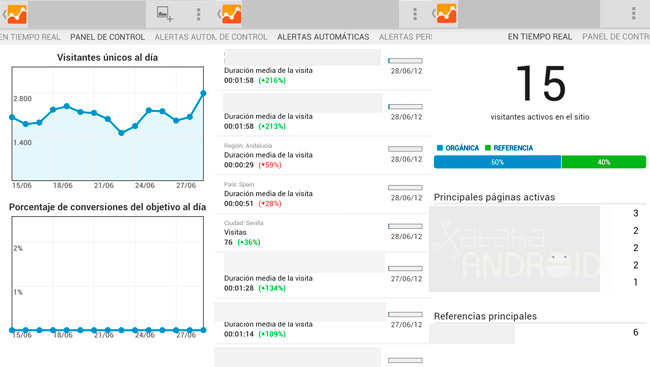This screenshot has height=367, width=650.
Task: Open the alert showing 00:01:28 (+134%)
Action: pos(323,275)
